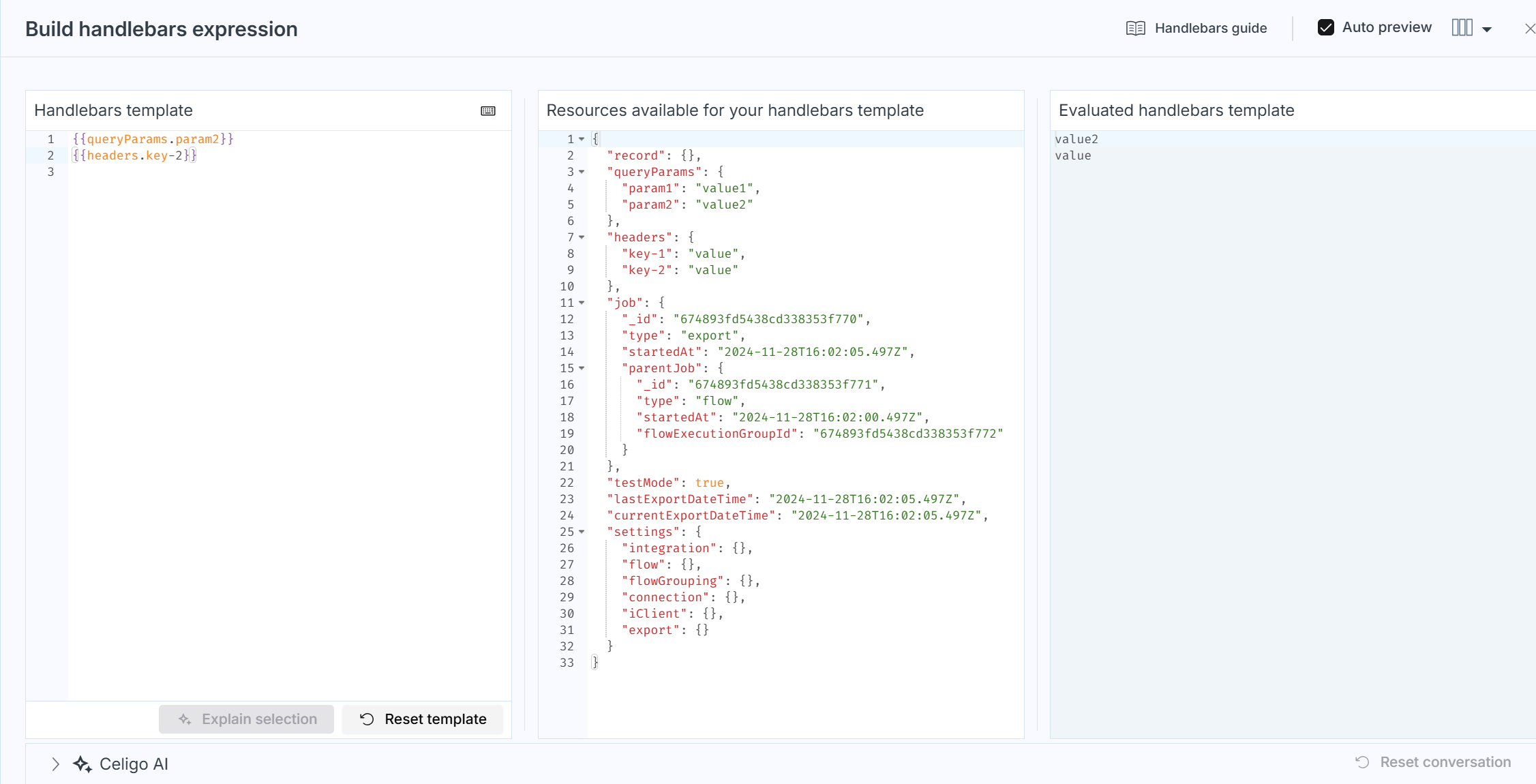Click the Celigo AI sparkle icon
This screenshot has height=784, width=1536.
pos(82,764)
